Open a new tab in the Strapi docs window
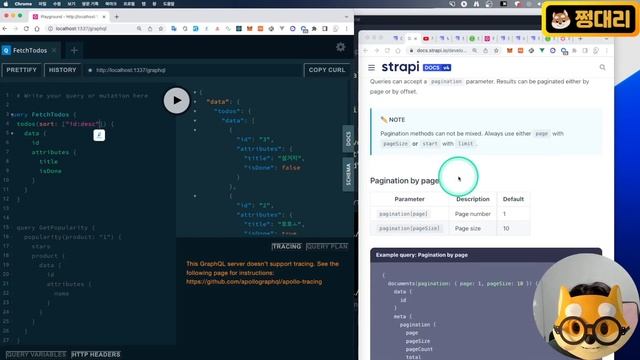640x360 pixels. (x=580, y=38)
